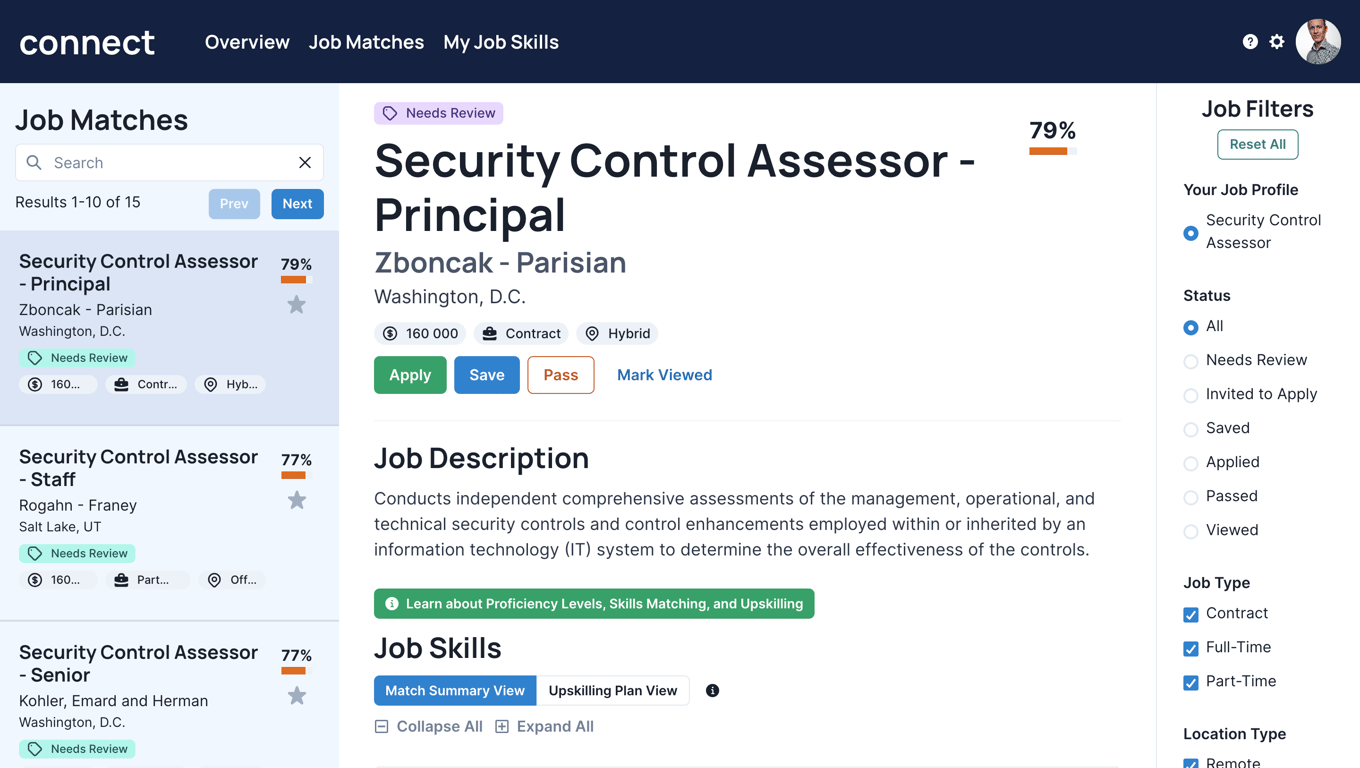Screen dimensions: 1360x768
Task: Select the Needs Review status filter
Action: (1191, 361)
